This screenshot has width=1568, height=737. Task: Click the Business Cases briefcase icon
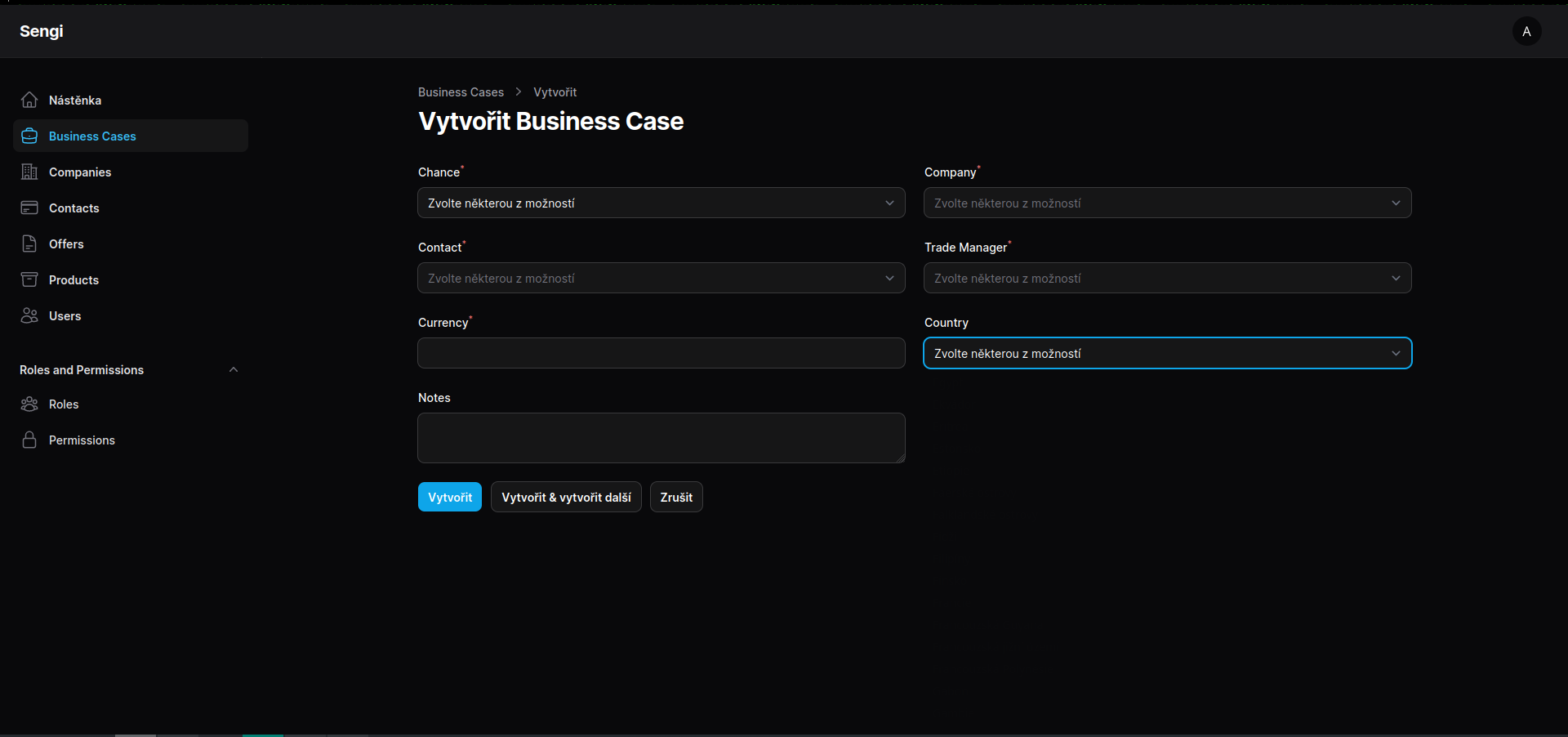pyautogui.click(x=29, y=136)
